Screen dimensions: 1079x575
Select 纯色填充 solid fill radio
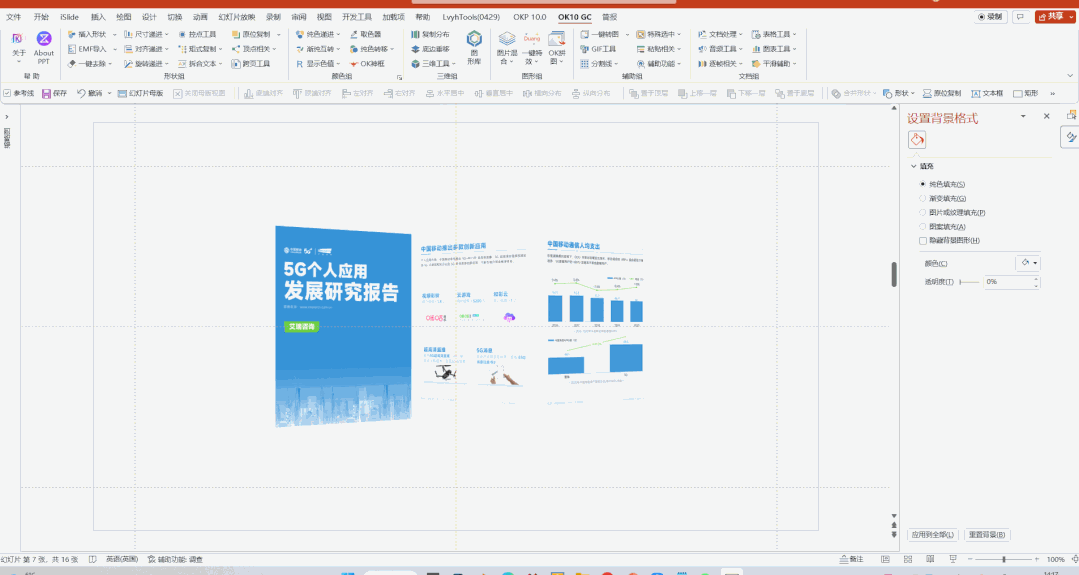923,184
